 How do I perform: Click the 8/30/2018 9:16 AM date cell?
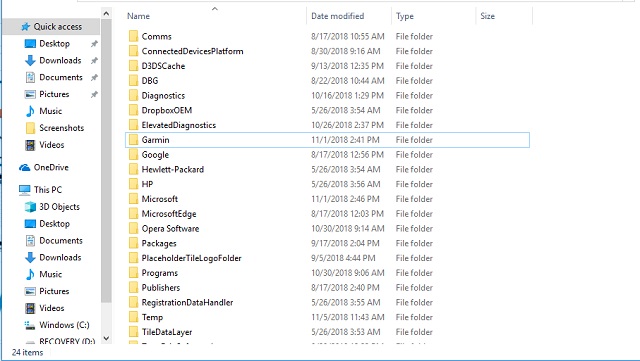346,51
